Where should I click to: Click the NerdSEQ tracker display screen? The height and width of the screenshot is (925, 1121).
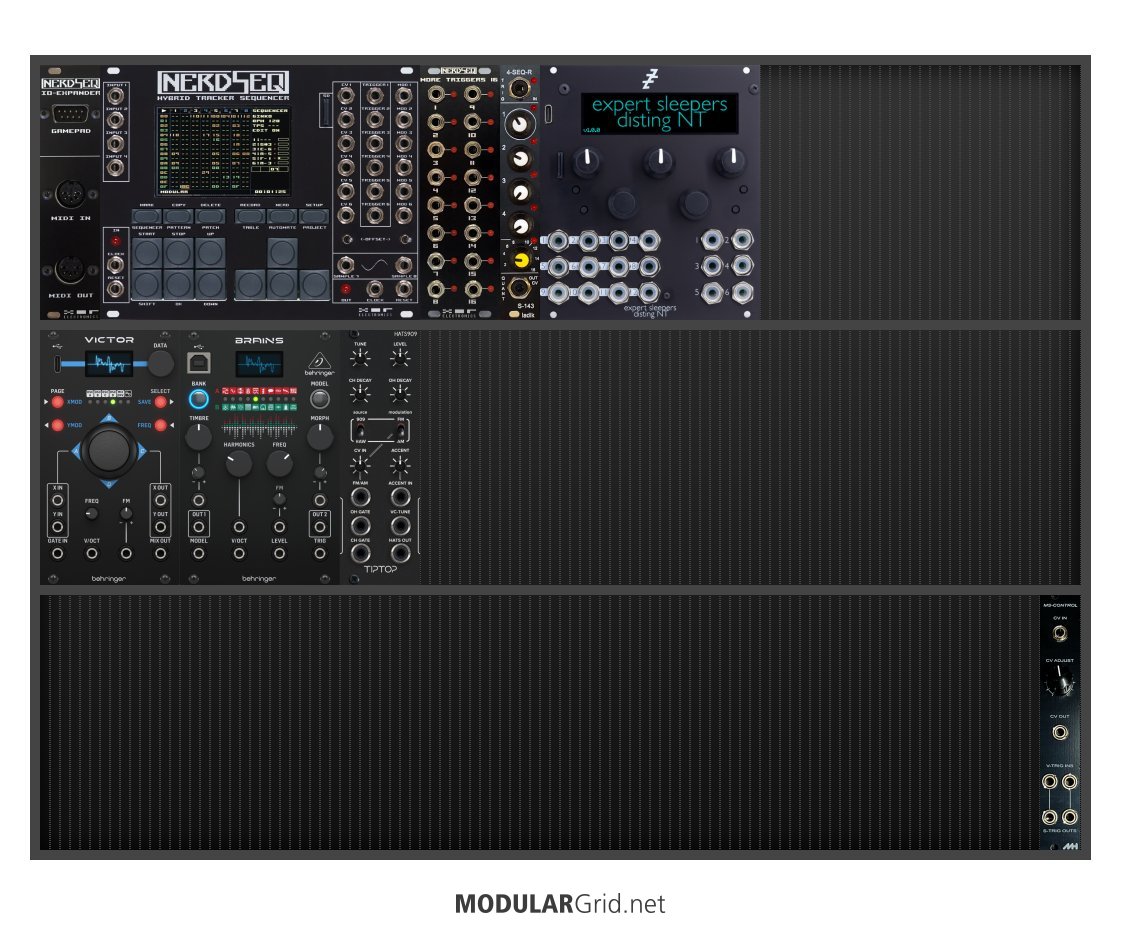click(223, 150)
